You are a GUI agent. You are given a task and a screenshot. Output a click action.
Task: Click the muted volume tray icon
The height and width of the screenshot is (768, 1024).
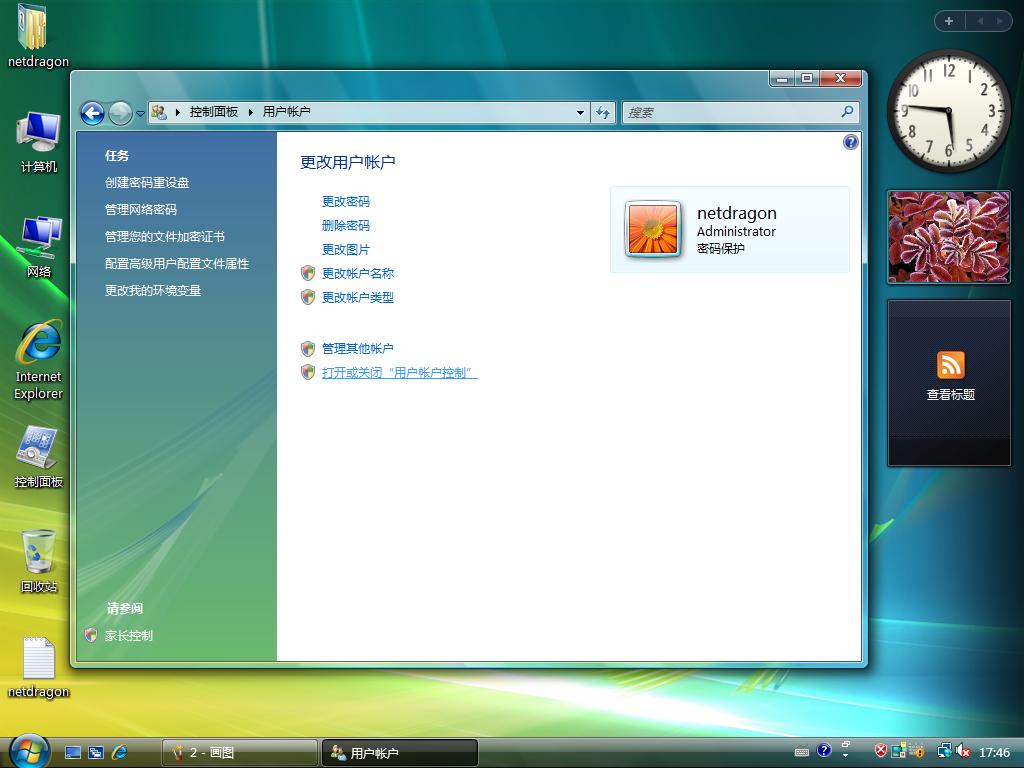963,752
